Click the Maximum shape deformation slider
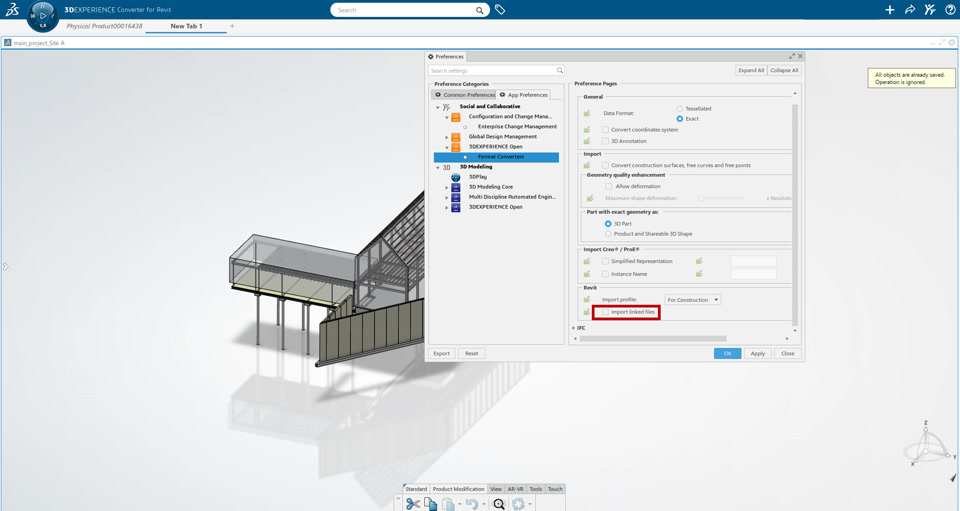 (722, 198)
